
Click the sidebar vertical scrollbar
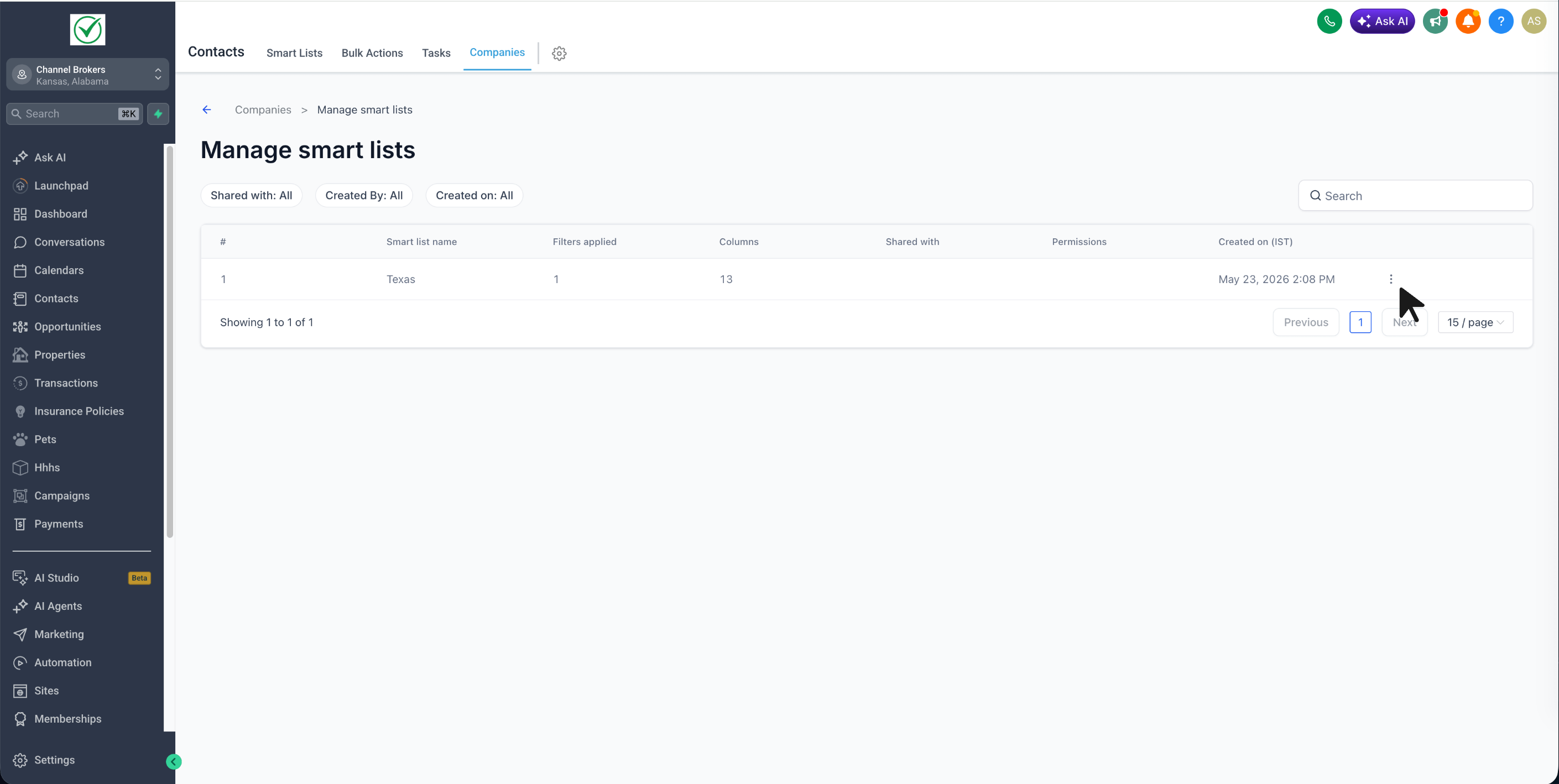(170, 342)
